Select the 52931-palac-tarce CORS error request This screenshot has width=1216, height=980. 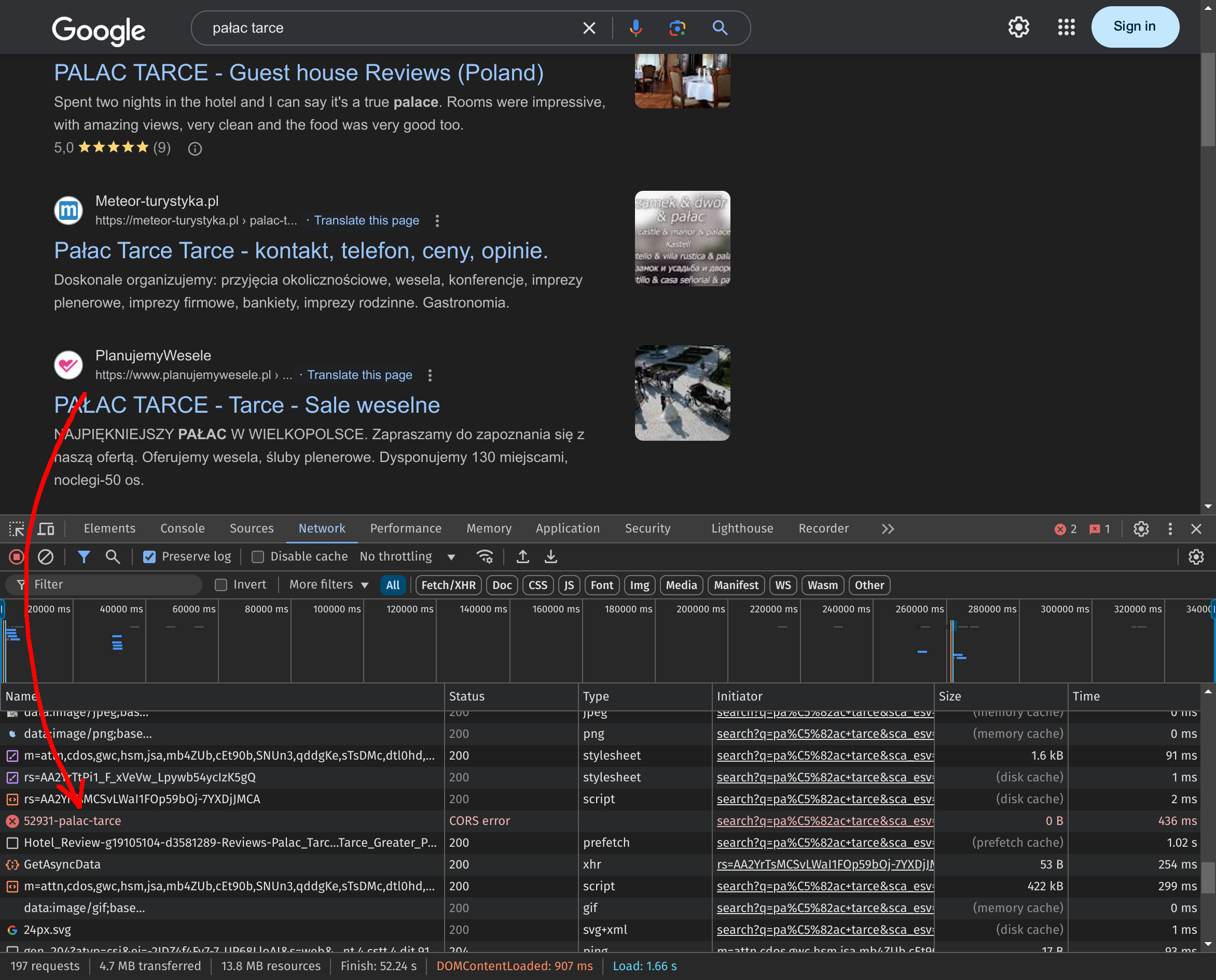point(72,820)
